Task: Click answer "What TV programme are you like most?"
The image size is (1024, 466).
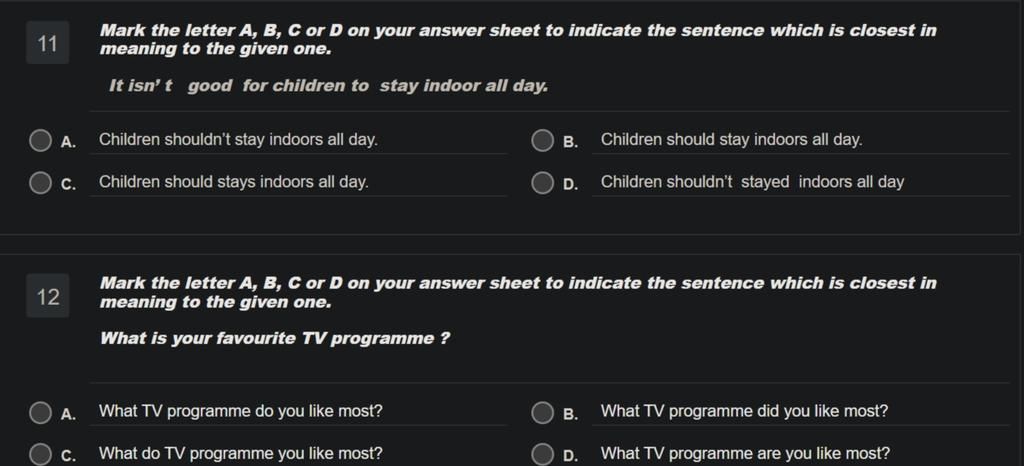Action: tap(745, 454)
